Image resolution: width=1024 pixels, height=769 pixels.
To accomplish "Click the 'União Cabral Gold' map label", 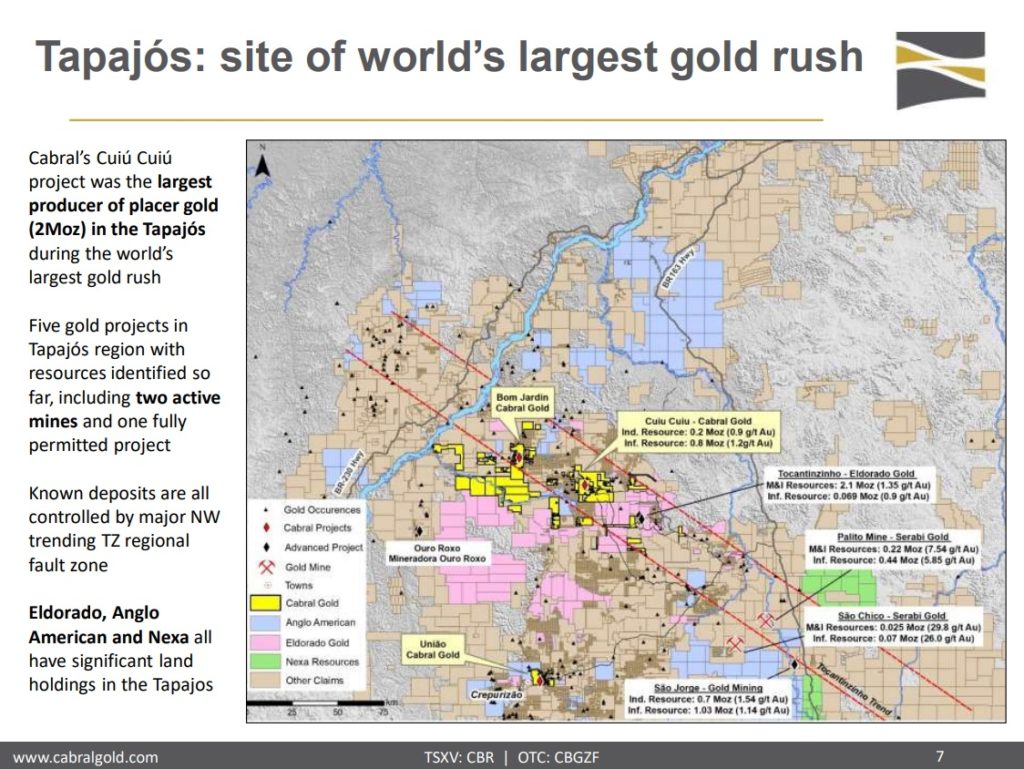I will (x=432, y=650).
